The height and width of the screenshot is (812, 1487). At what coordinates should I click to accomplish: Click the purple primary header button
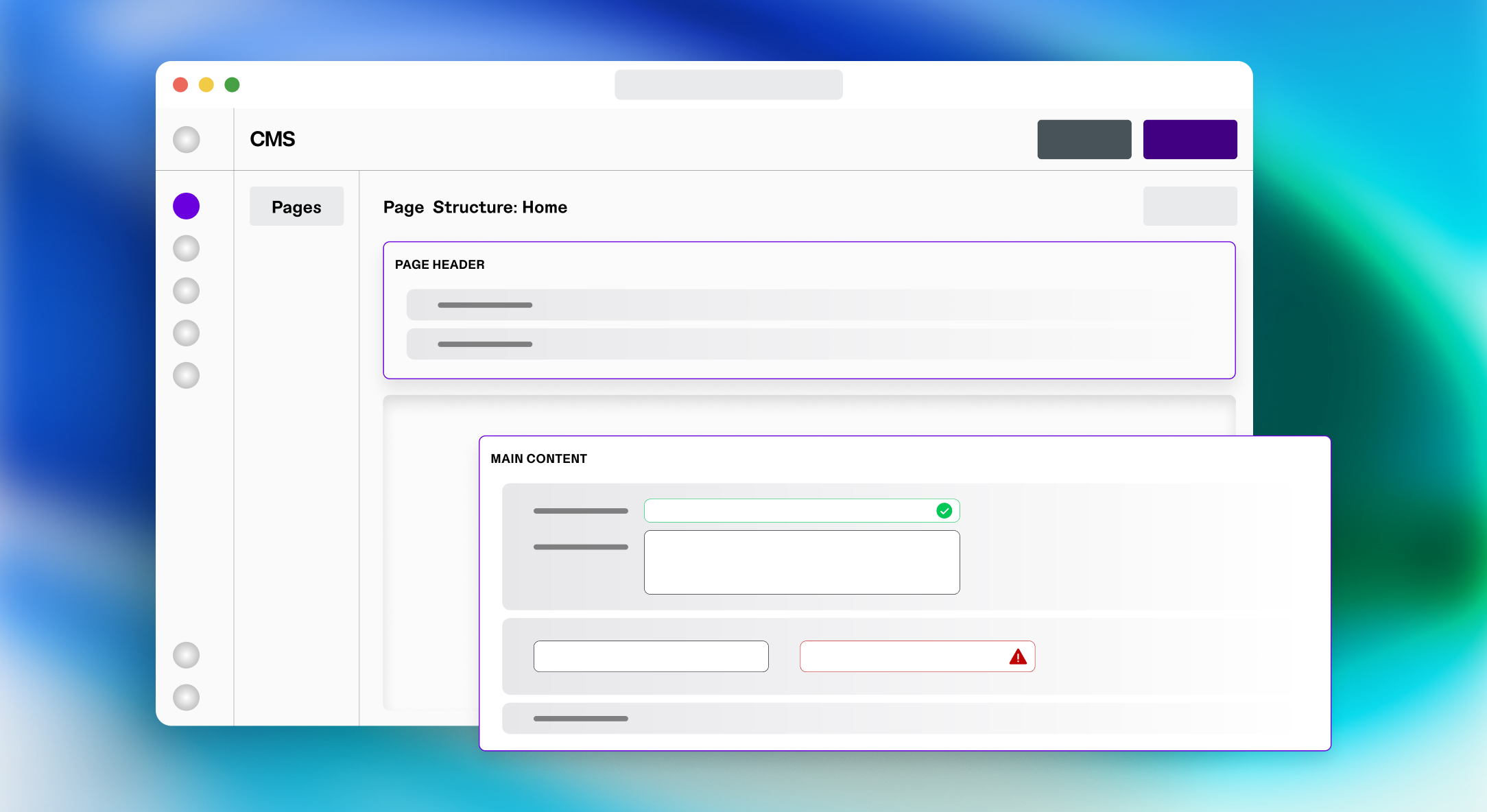1189,139
